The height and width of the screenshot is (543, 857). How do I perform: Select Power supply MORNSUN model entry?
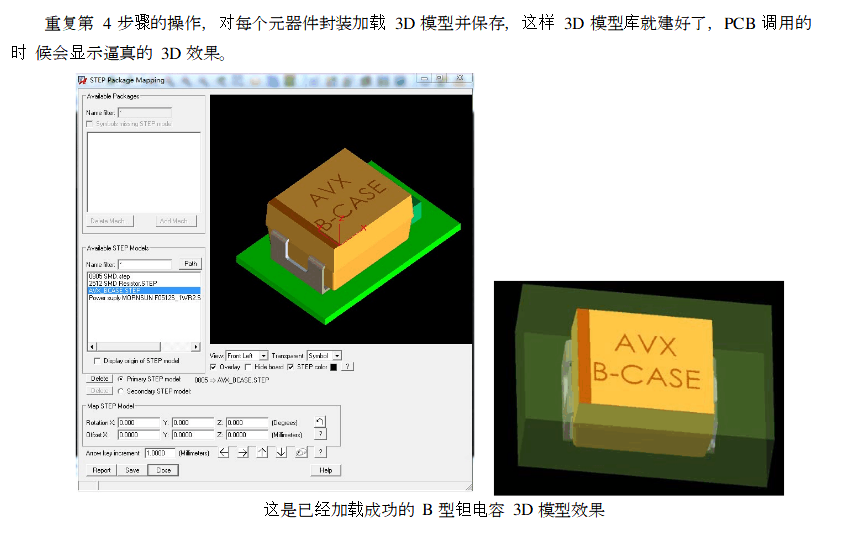(144, 297)
